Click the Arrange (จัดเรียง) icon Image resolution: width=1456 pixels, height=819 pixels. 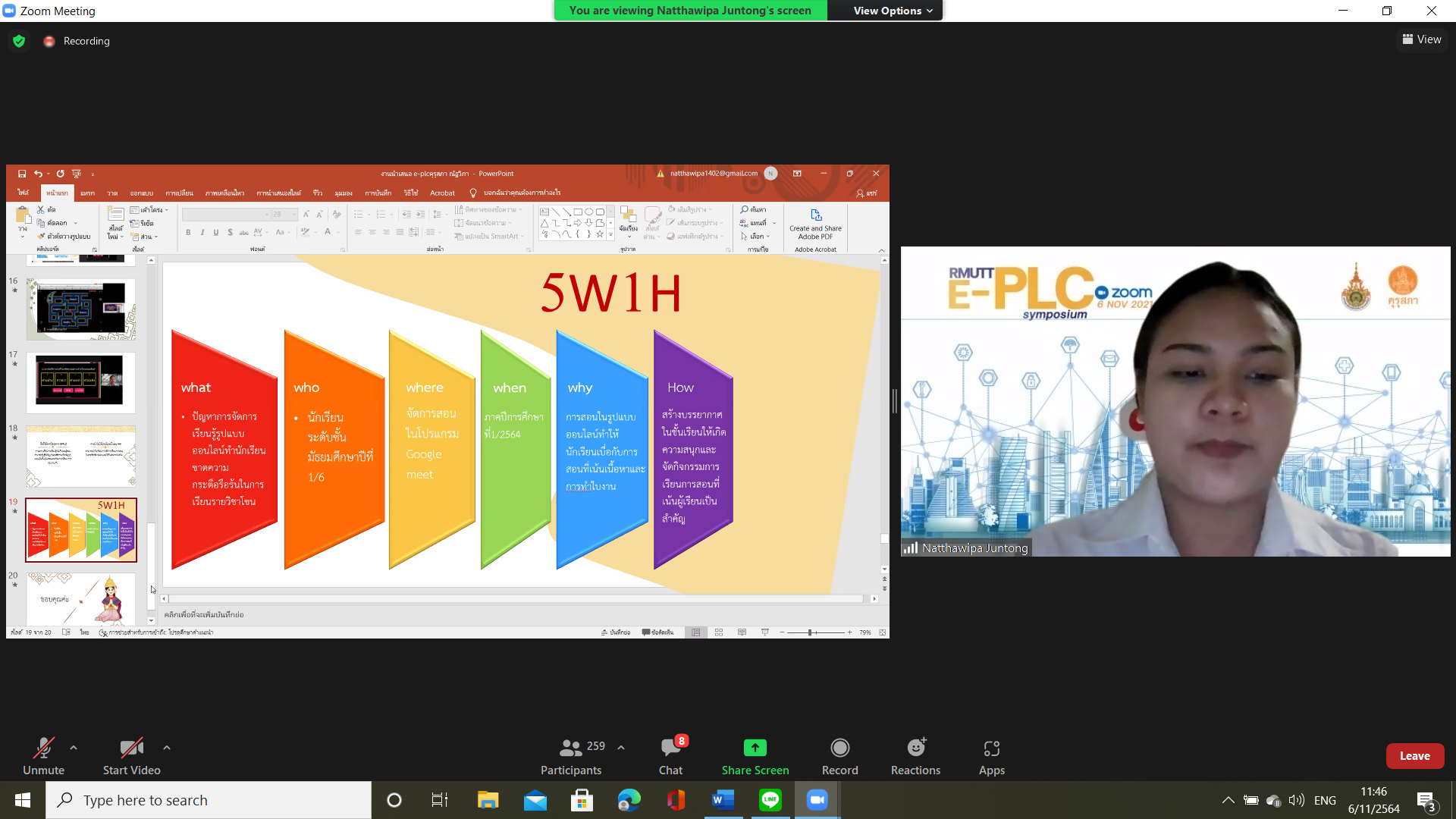[628, 219]
